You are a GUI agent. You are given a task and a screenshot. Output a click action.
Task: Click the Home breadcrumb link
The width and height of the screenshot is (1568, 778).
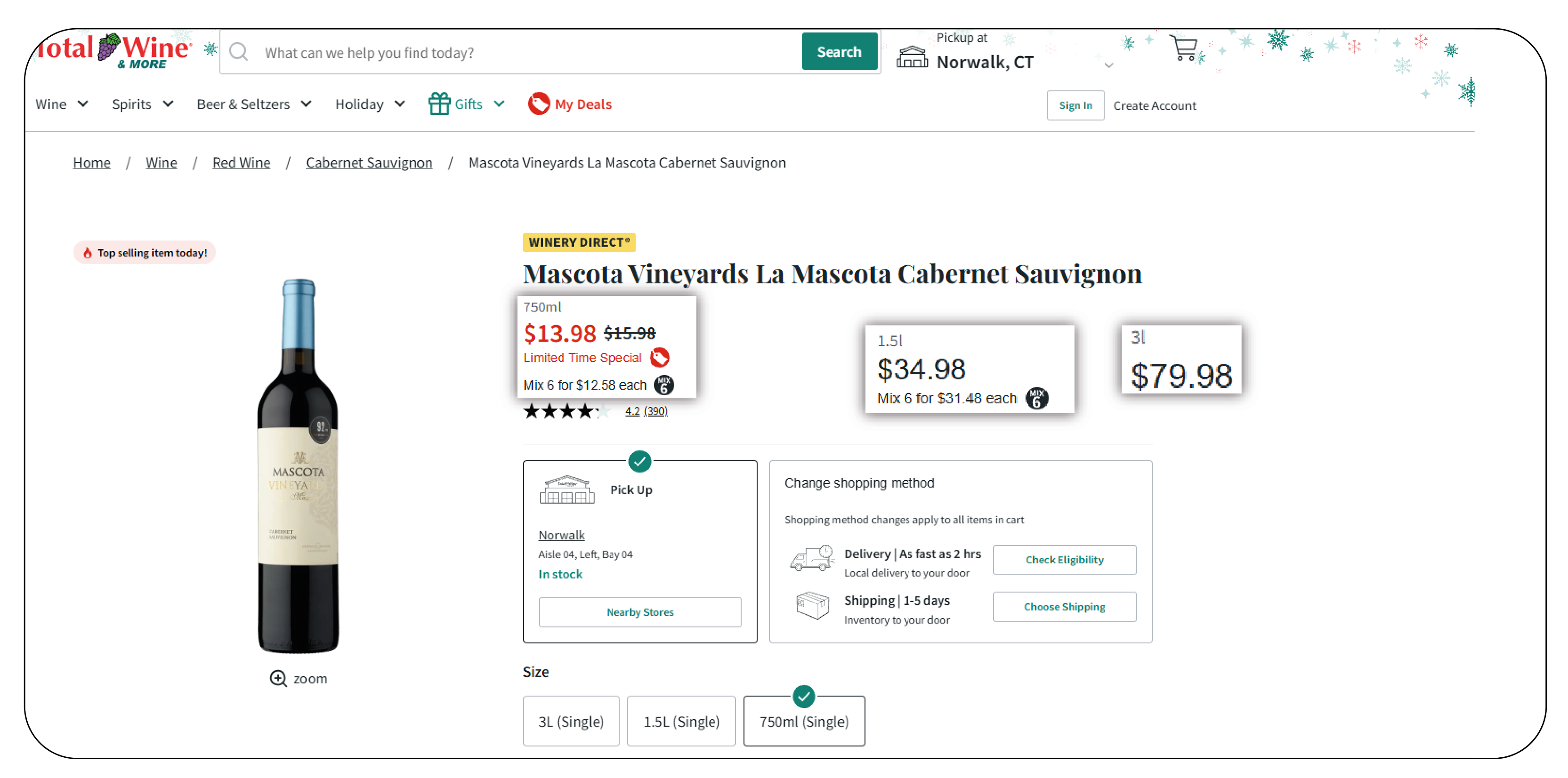pos(92,162)
